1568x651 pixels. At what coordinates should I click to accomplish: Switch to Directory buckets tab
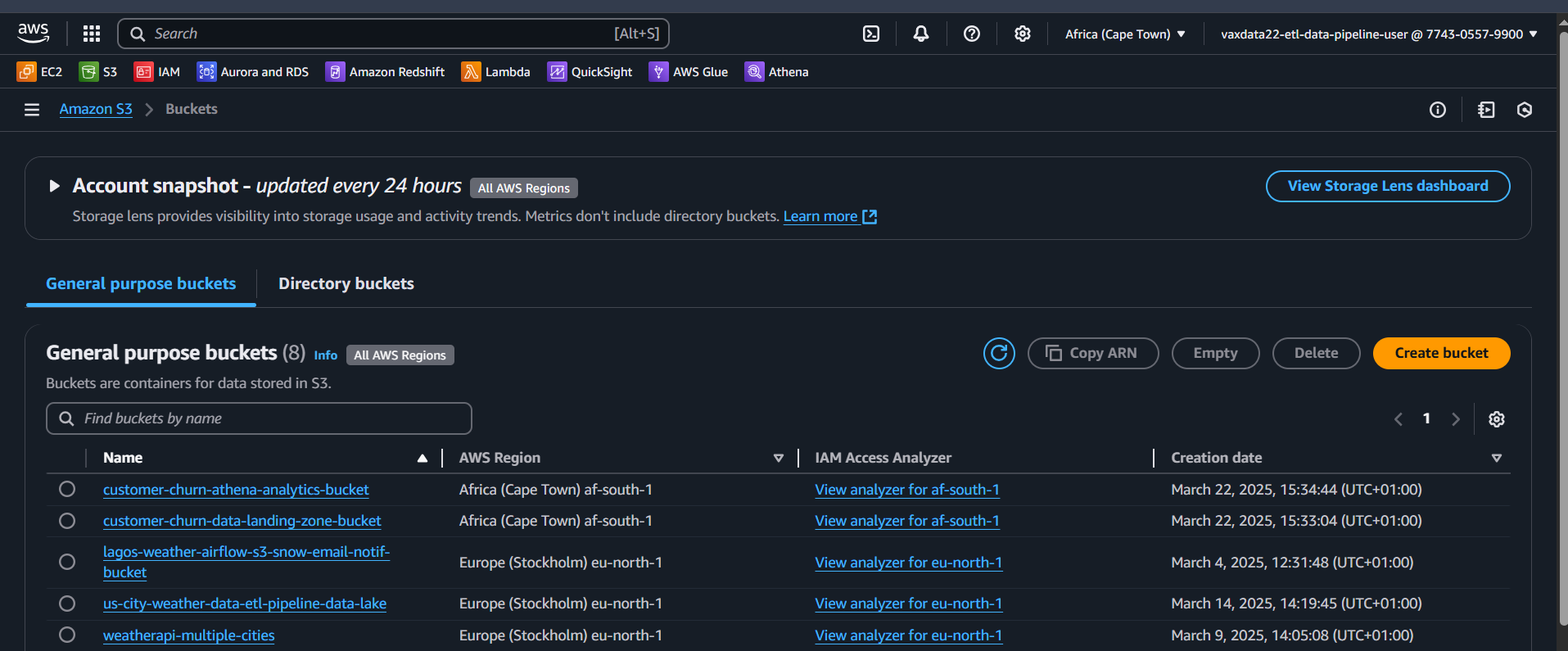pos(346,284)
